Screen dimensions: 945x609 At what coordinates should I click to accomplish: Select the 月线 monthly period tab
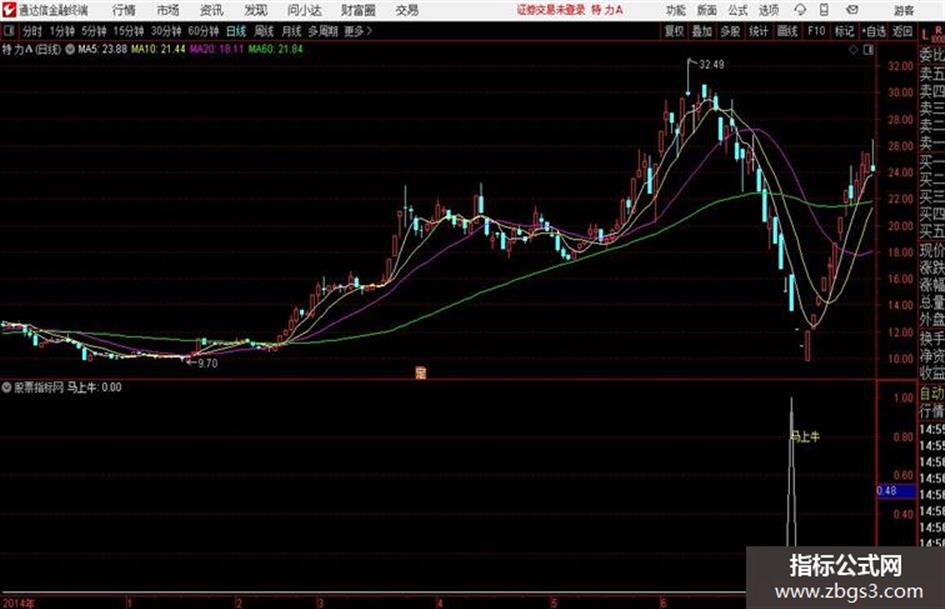click(291, 31)
